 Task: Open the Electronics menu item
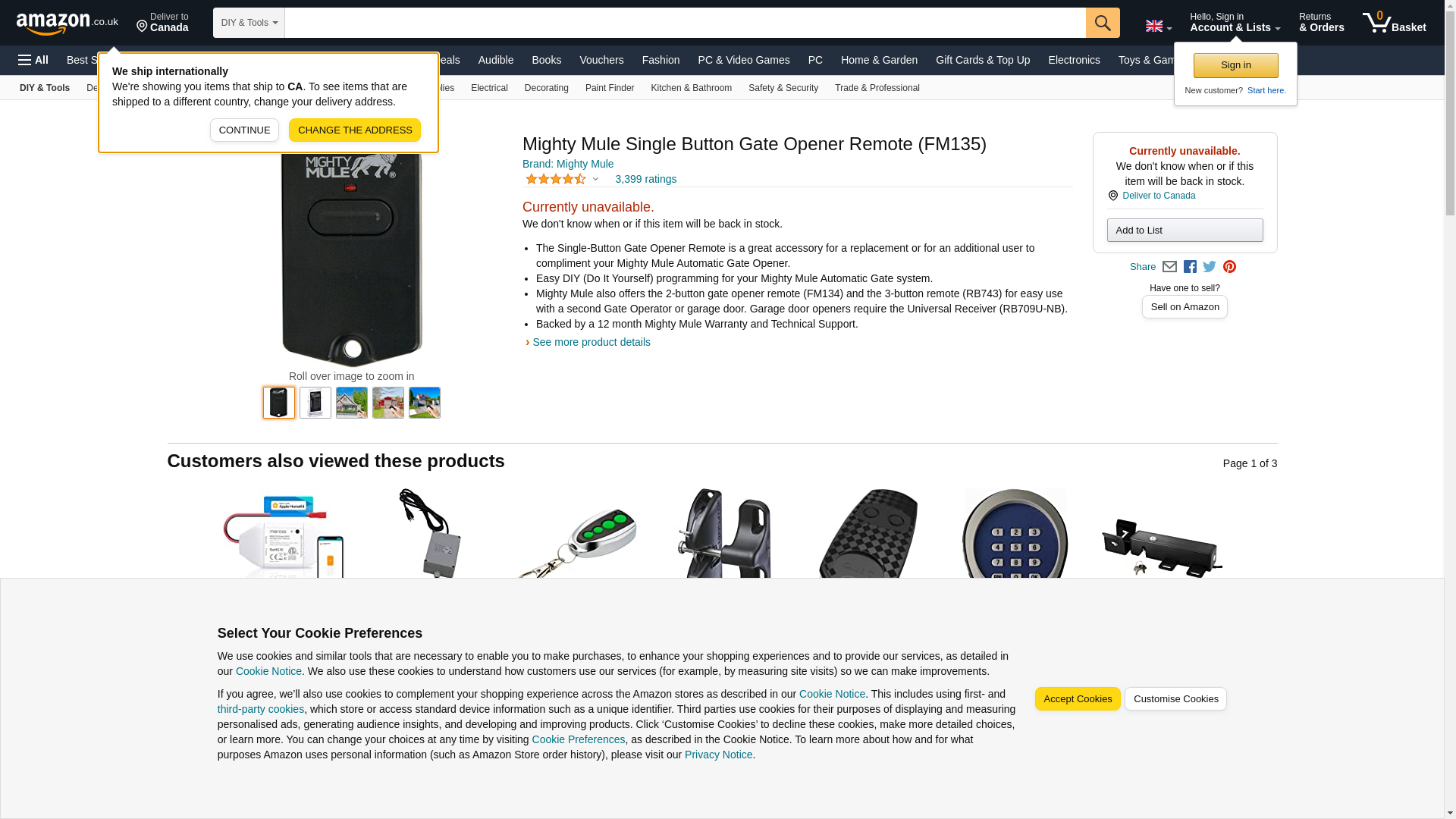point(1074,60)
